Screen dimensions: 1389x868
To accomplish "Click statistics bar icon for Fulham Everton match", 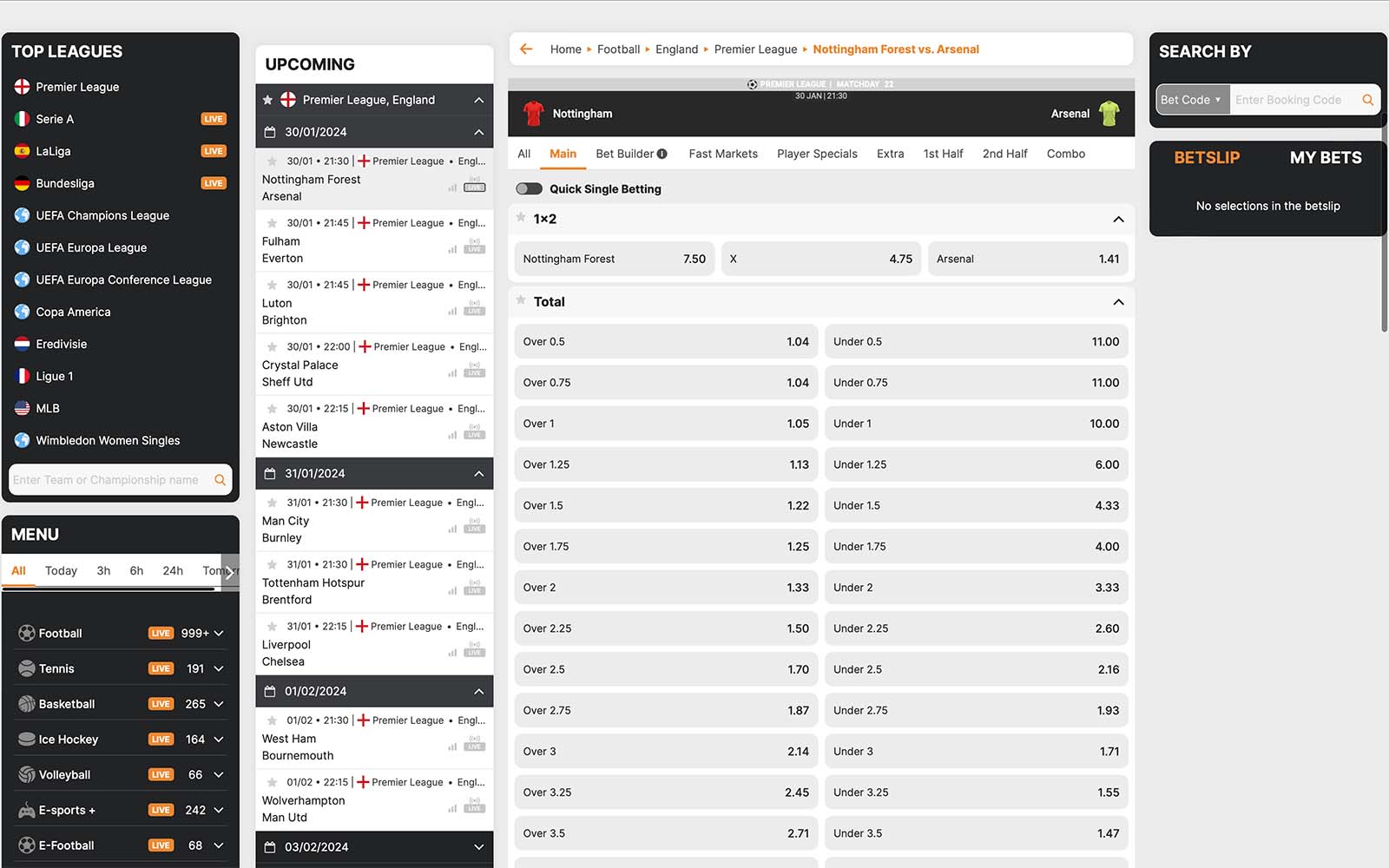I will 452,249.
